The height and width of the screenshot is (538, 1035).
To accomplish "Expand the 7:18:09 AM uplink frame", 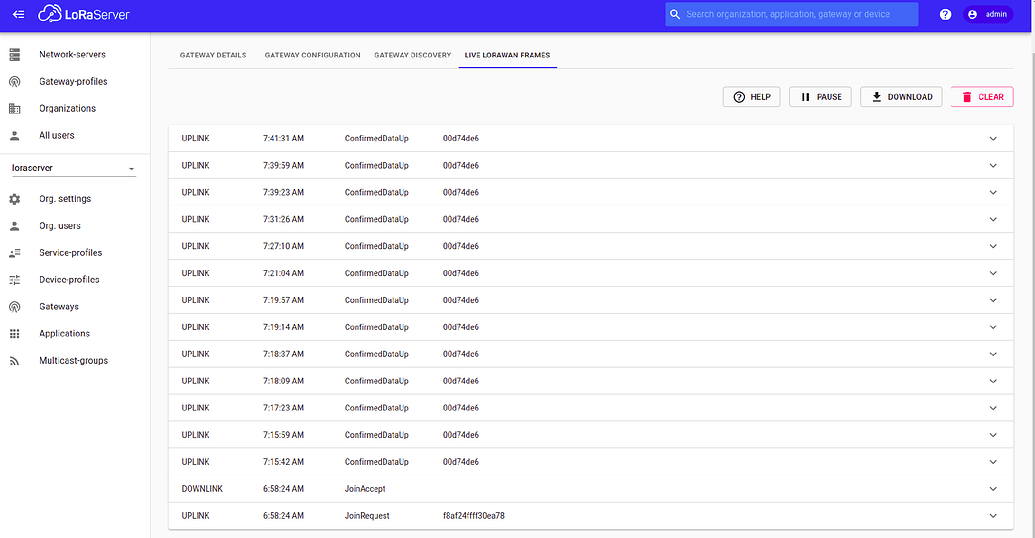I will tap(993, 381).
